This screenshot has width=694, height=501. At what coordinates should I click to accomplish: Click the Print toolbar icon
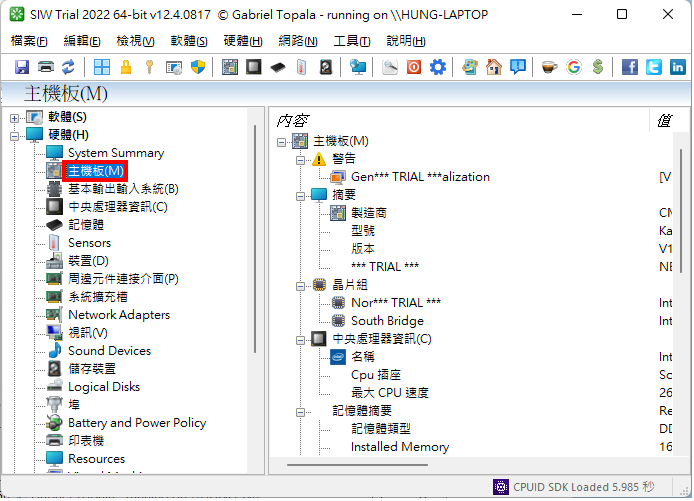tap(46, 67)
